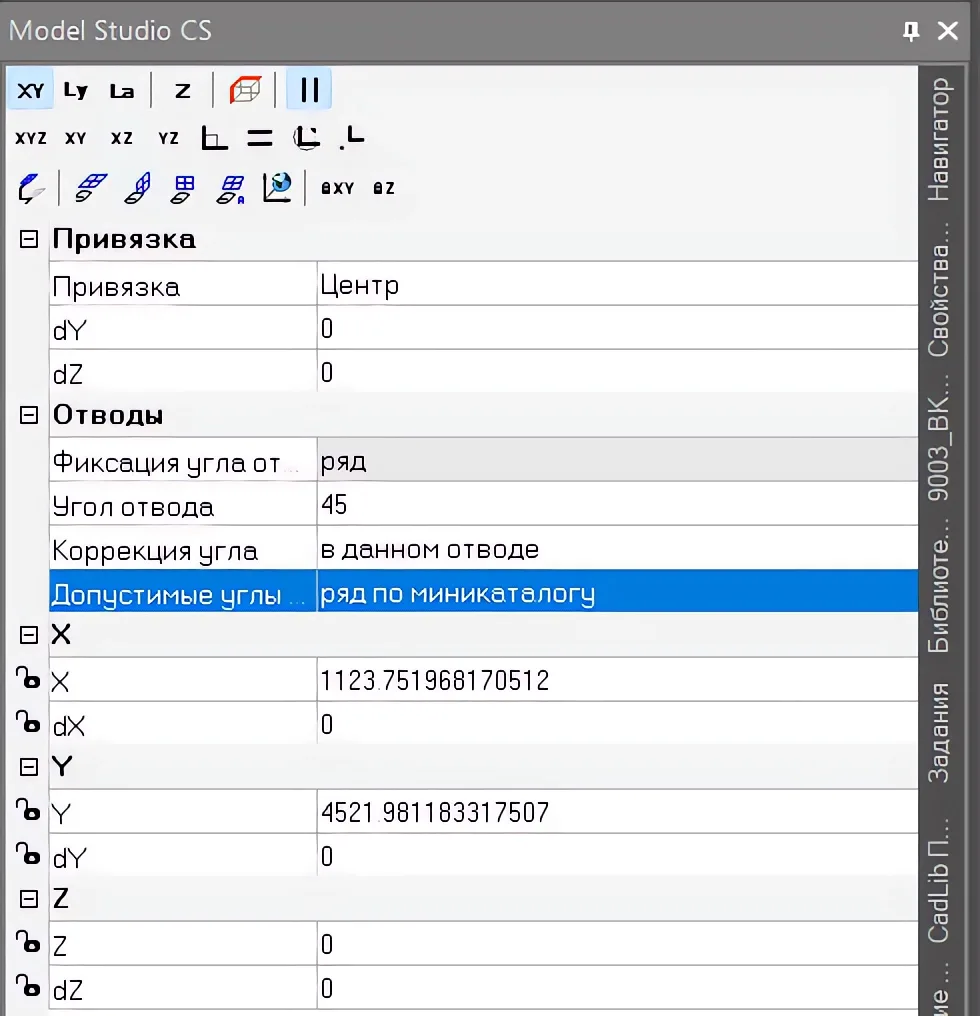The height and width of the screenshot is (1016, 980).
Task: Collapse the Привязка section
Action: coord(29,239)
